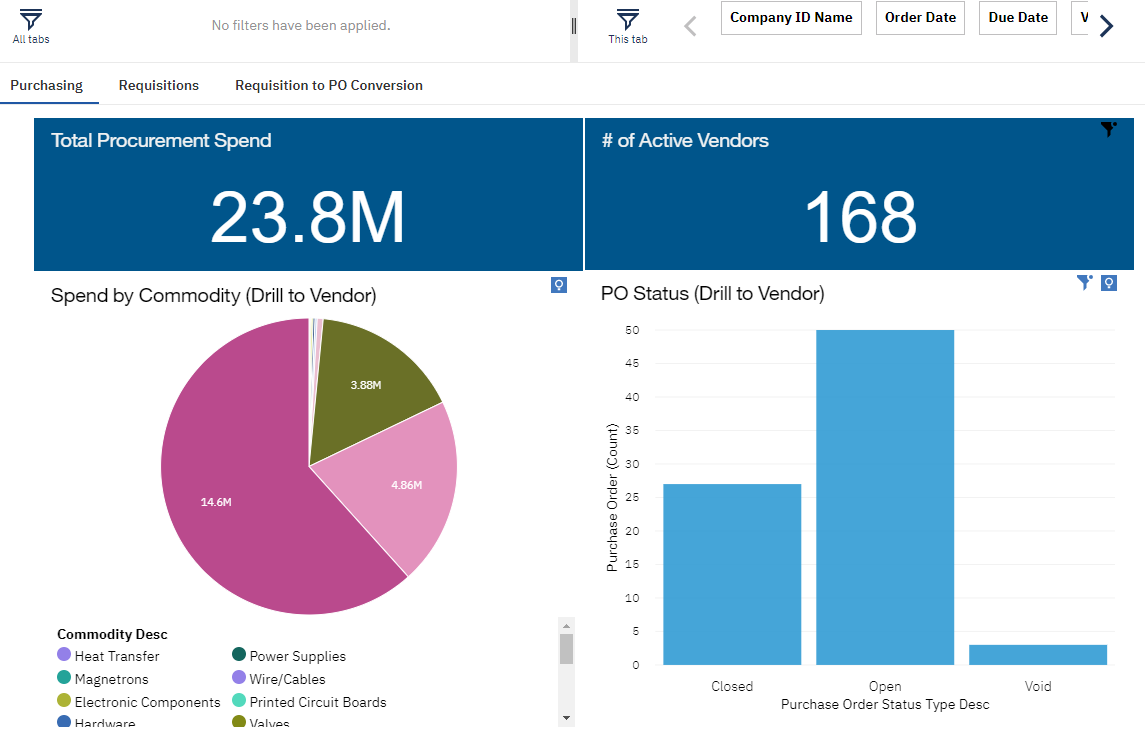Open the This tab filter icon

[x=627, y=20]
